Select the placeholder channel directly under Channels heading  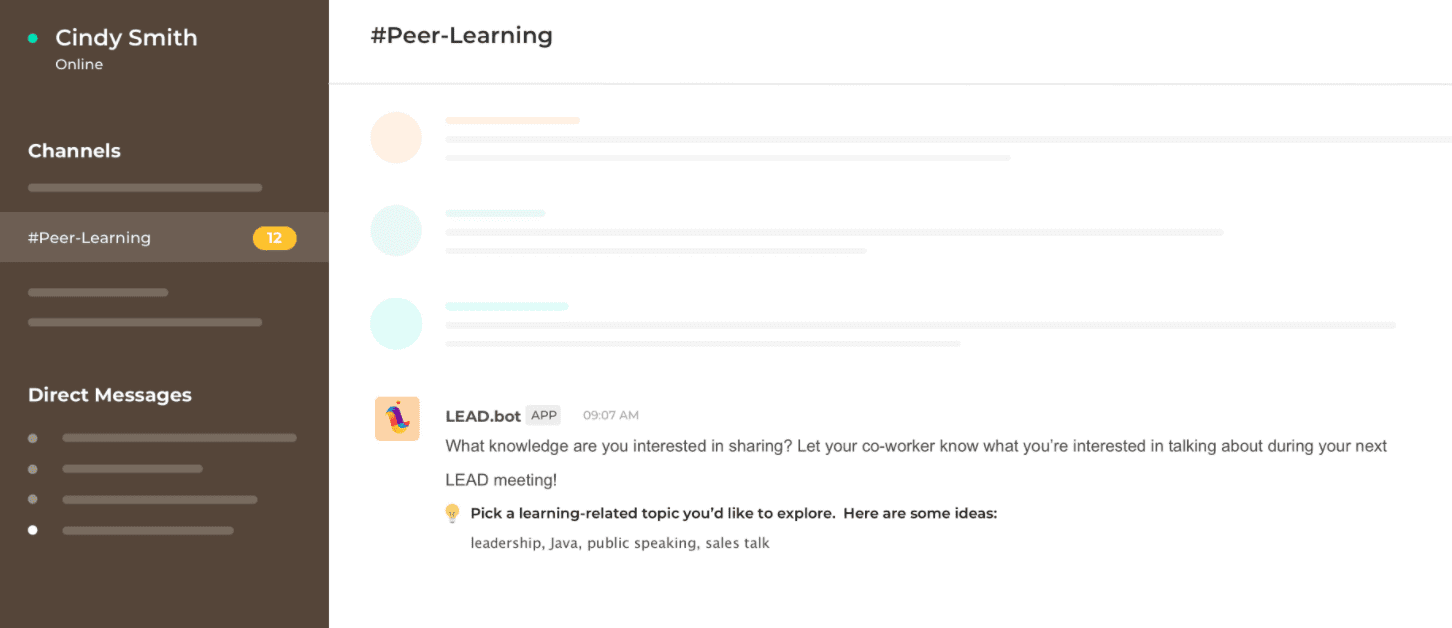[x=145, y=187]
